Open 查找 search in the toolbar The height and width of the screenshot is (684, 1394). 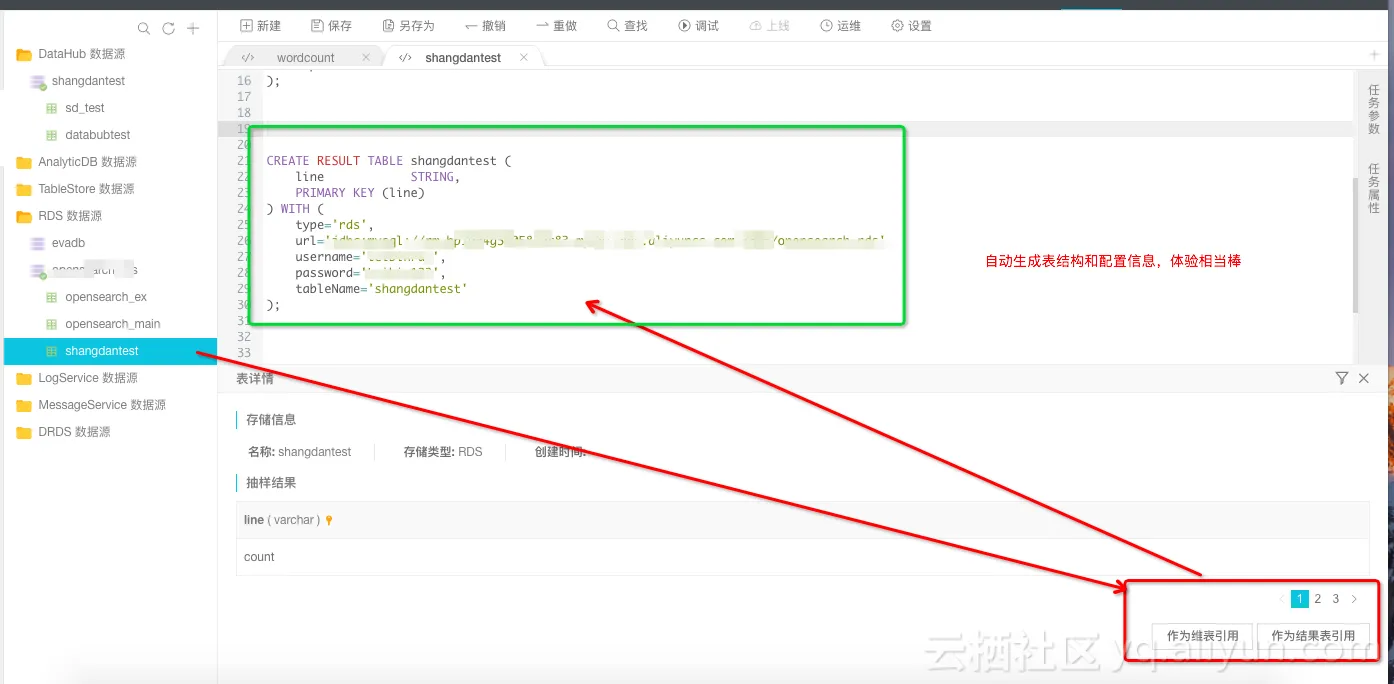point(627,26)
